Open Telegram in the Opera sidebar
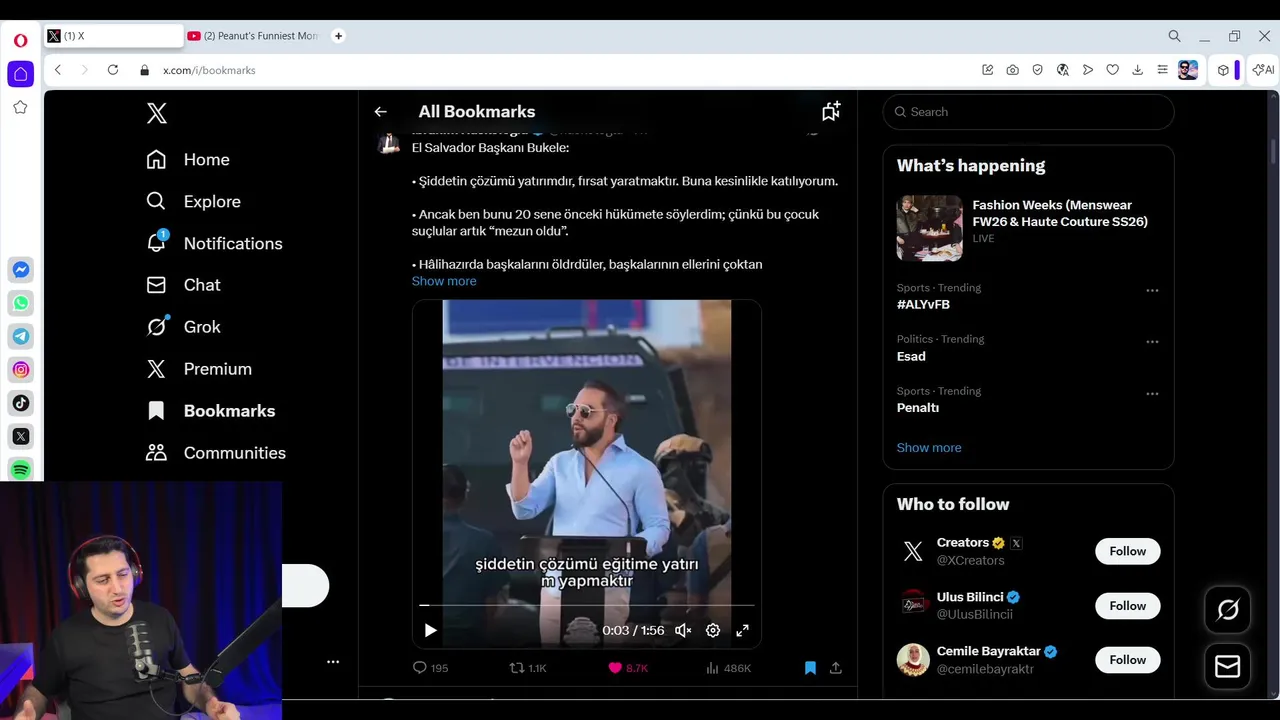 (21, 336)
